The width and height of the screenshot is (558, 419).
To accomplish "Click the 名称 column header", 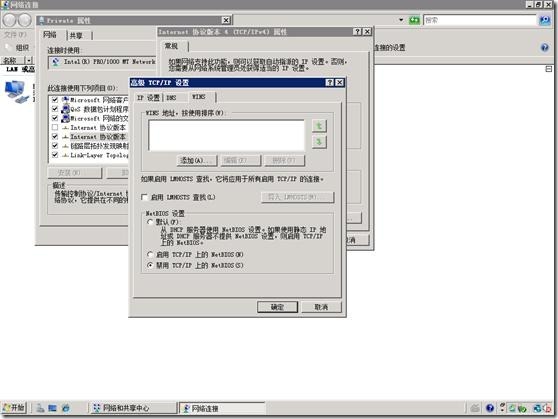I will pos(13,60).
